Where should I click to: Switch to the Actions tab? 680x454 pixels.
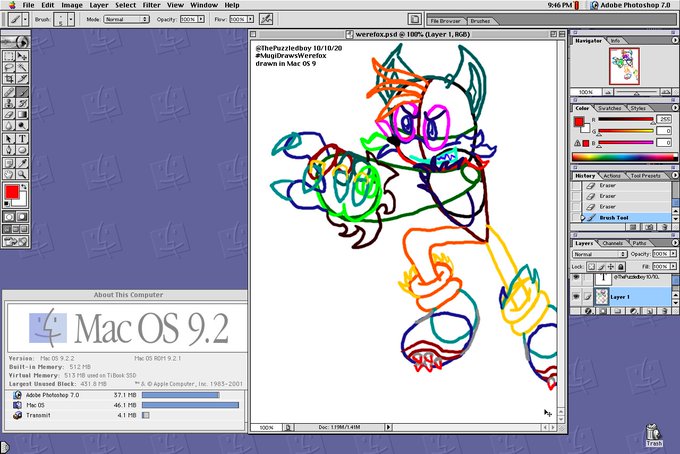click(x=612, y=176)
